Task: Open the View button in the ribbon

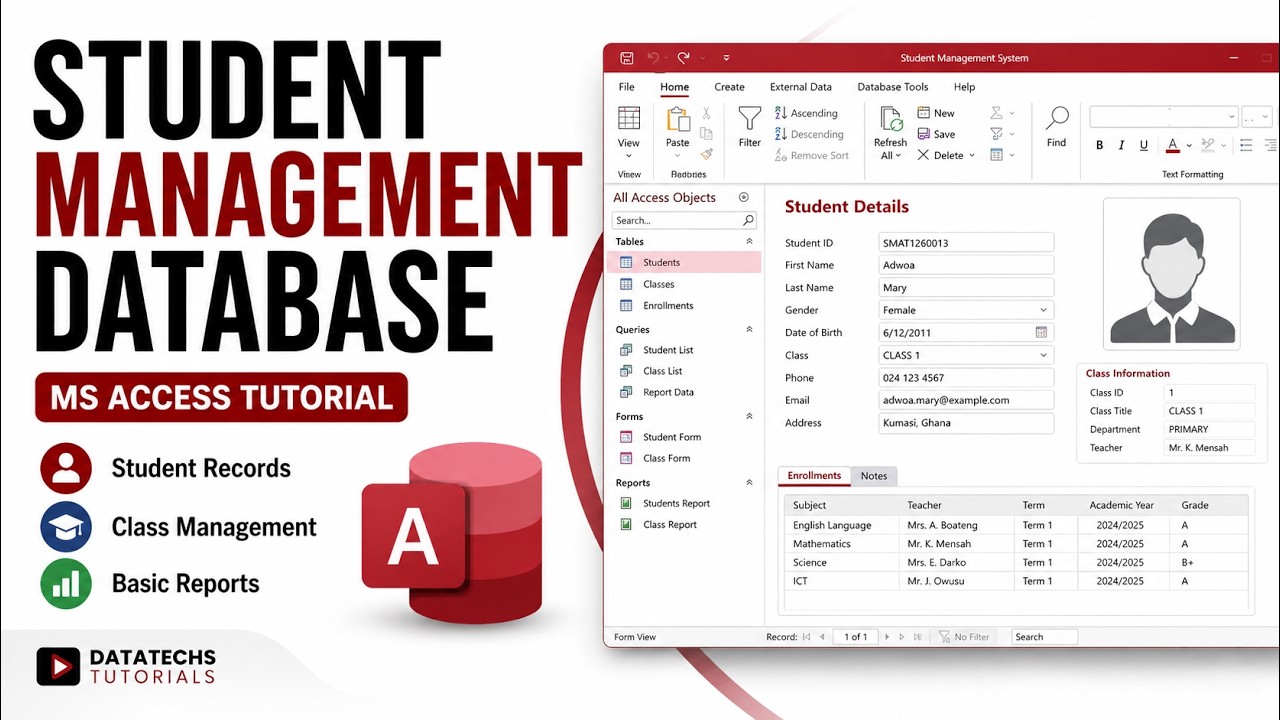Action: coord(629,132)
